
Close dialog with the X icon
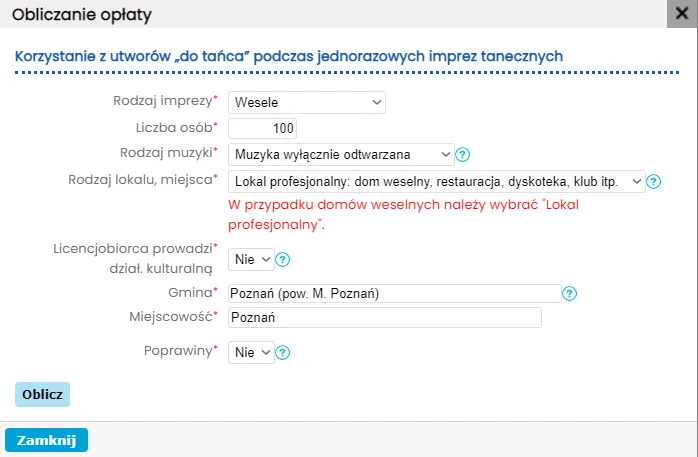[x=686, y=13]
